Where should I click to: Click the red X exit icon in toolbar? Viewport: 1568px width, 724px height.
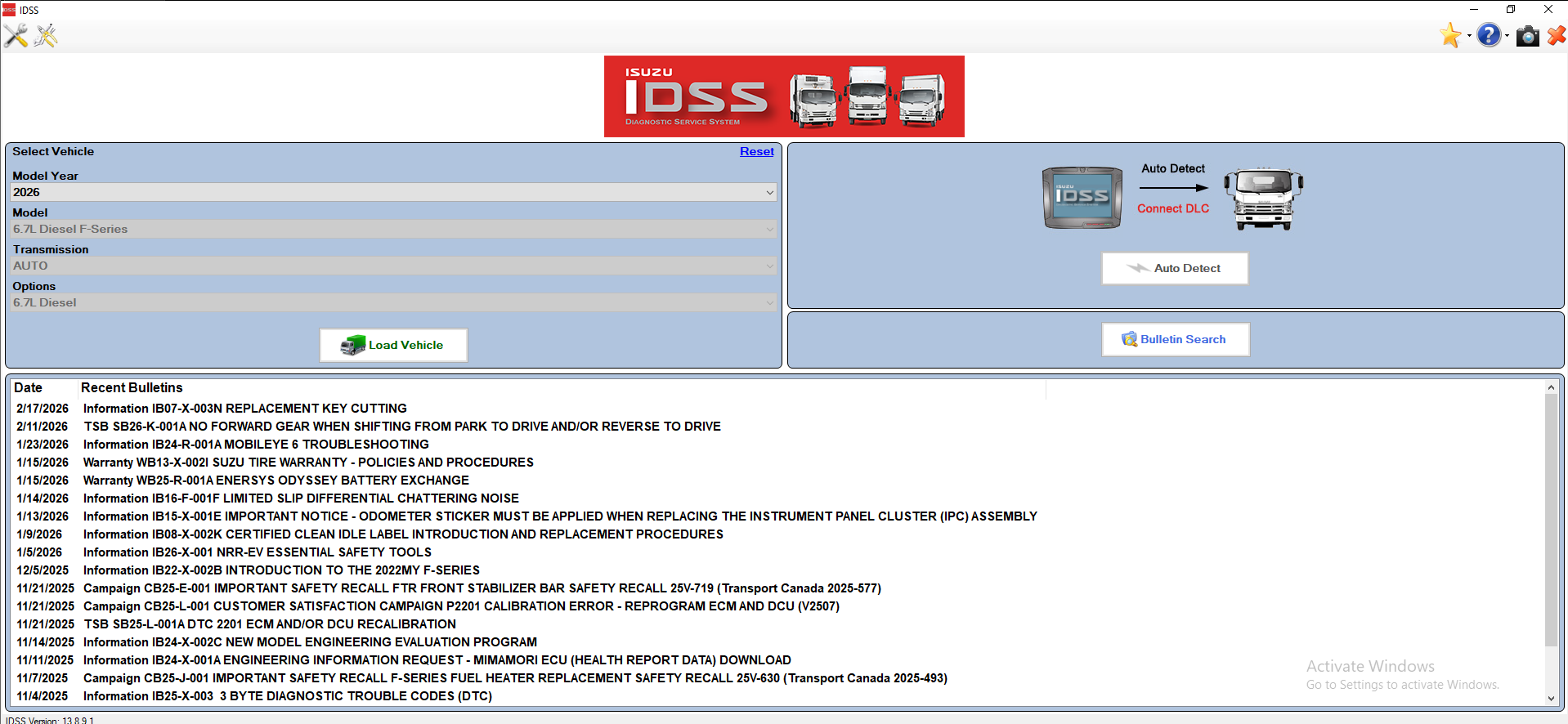tap(1557, 35)
